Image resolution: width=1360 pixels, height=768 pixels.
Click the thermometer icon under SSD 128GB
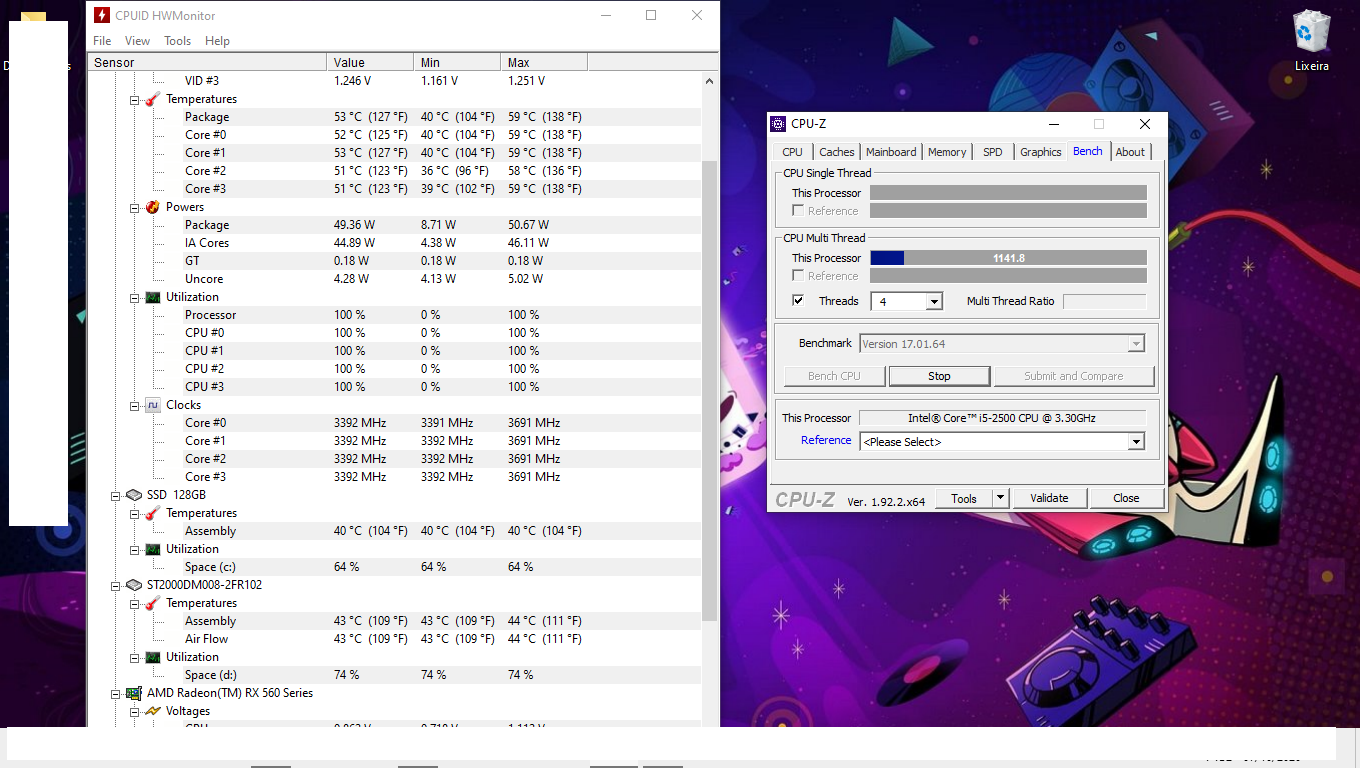point(152,513)
